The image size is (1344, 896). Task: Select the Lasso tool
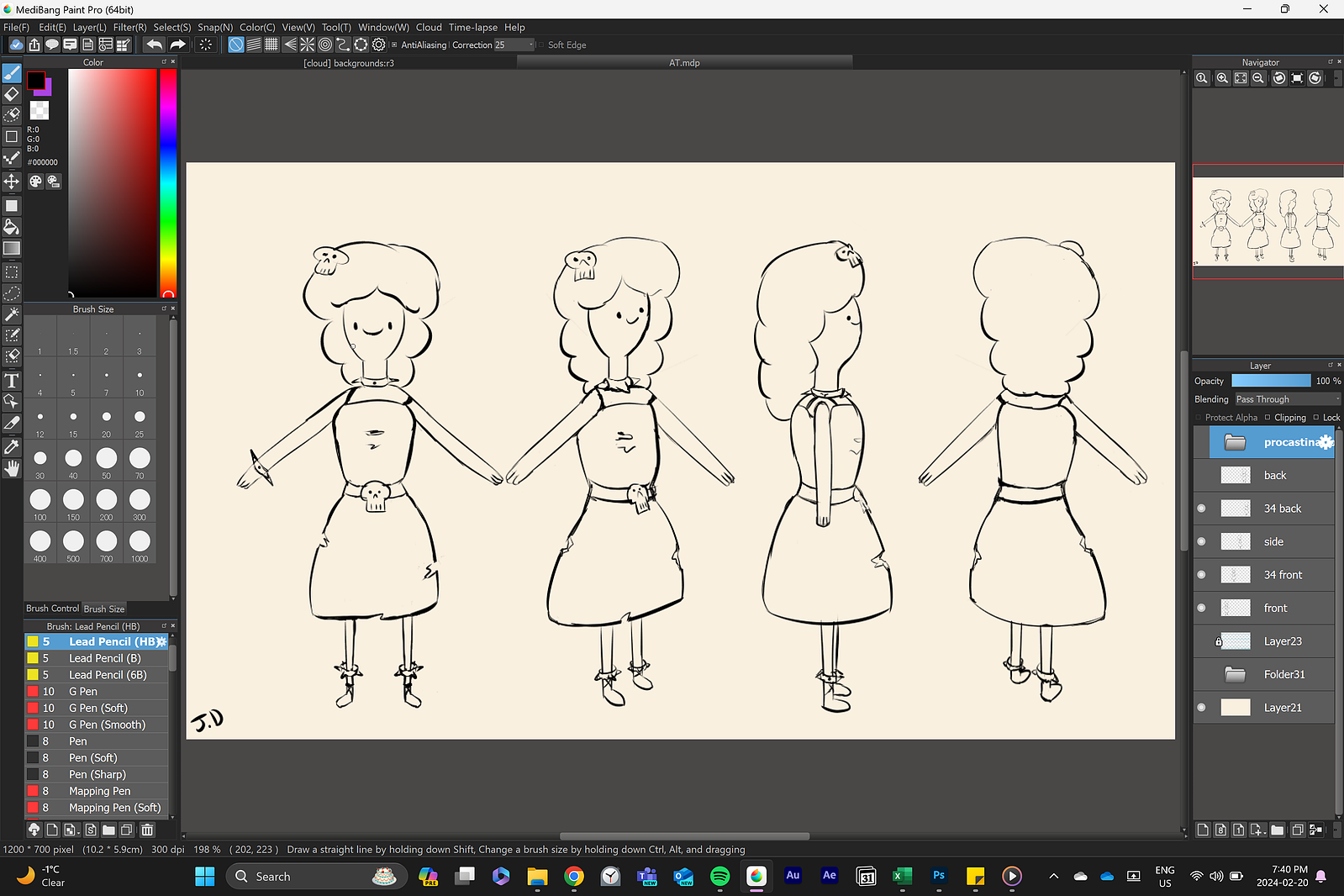tap(12, 293)
